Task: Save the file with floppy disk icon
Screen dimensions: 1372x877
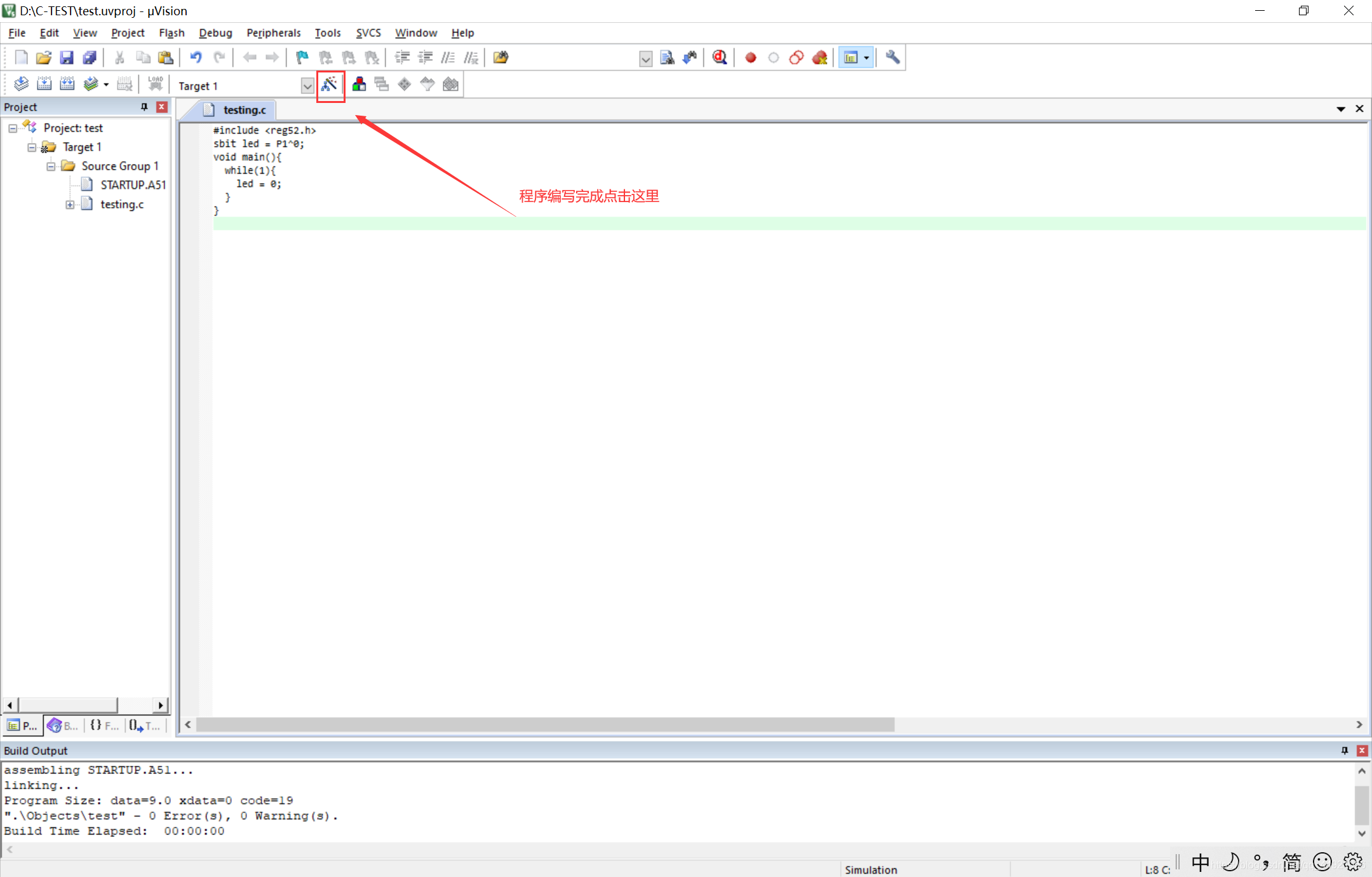Action: pos(67,58)
